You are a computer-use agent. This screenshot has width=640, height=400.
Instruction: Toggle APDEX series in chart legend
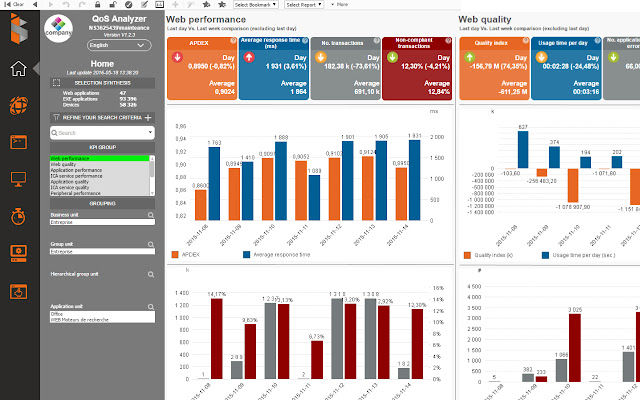click(x=186, y=255)
